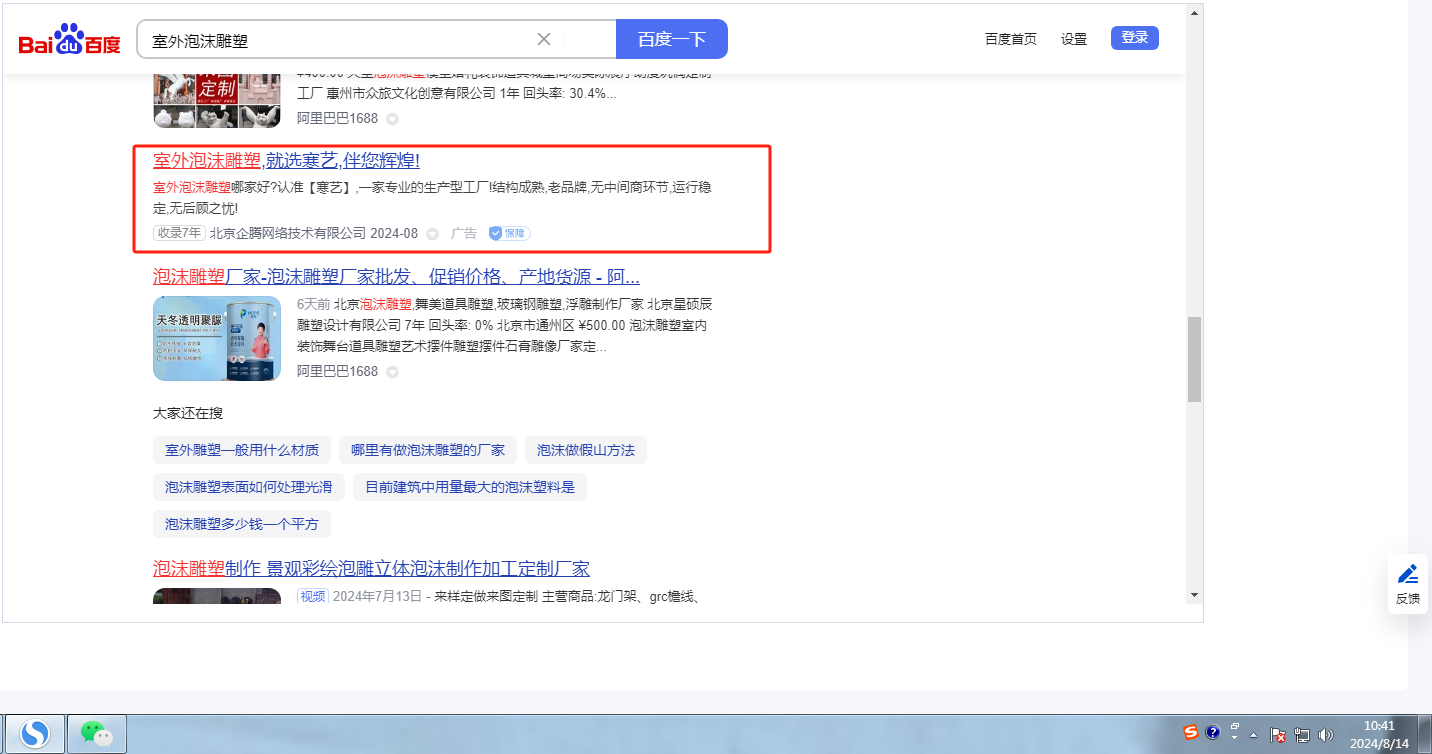Click the page vertical scrollbar thumb
The image size is (1432, 754).
1194,360
